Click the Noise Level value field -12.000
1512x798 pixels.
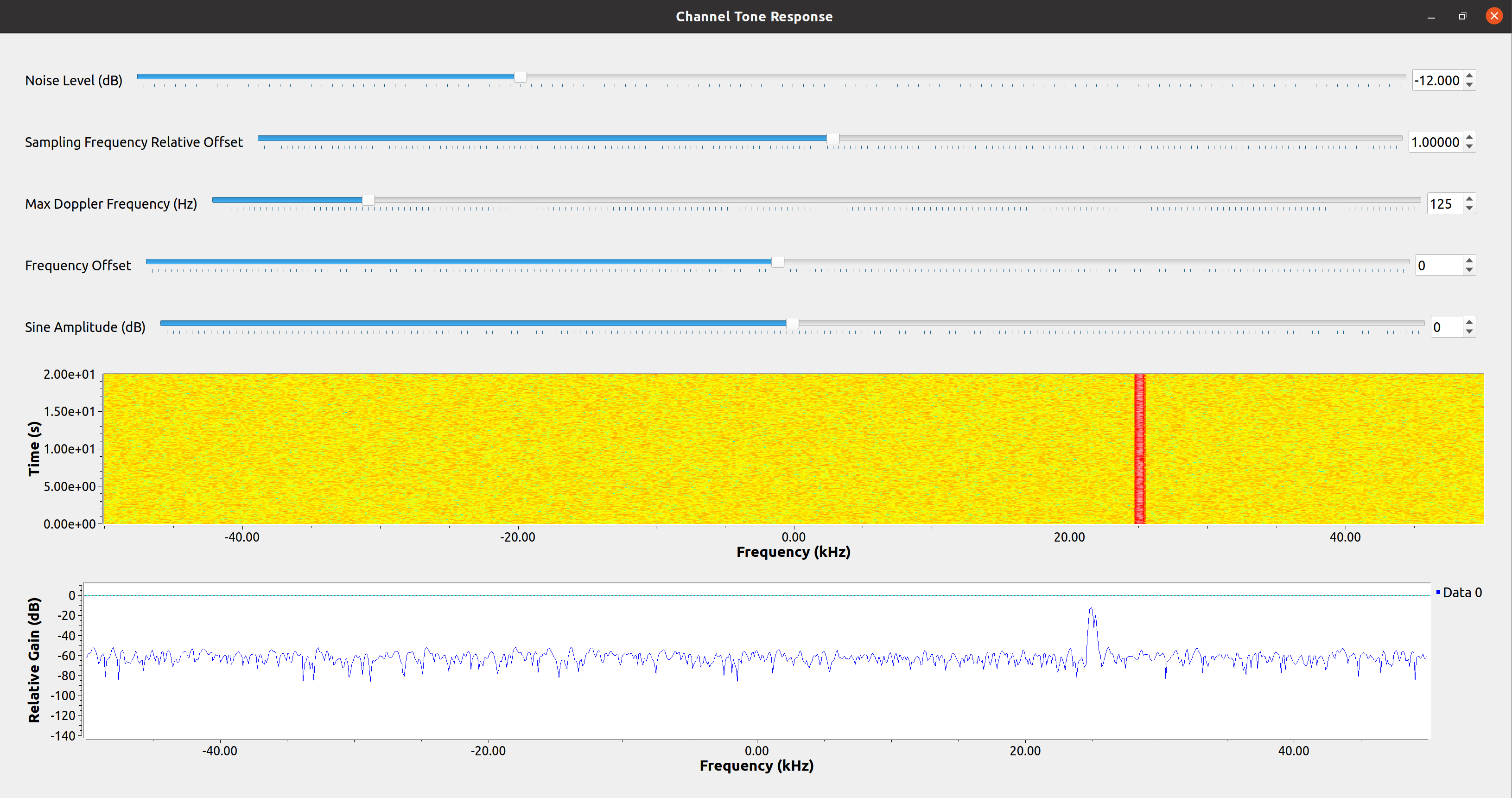tap(1437, 80)
